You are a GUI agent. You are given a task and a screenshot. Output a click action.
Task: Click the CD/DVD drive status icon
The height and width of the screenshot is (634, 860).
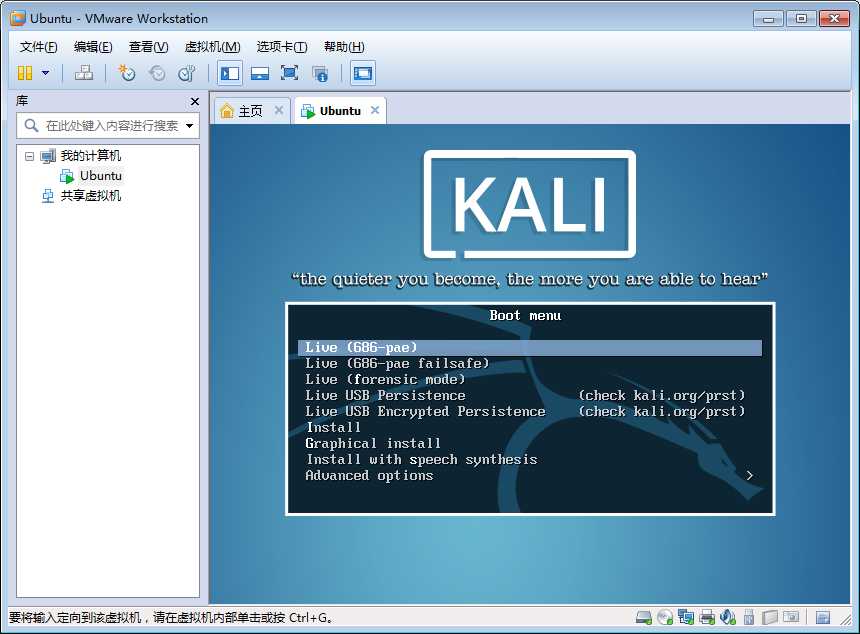[665, 618]
